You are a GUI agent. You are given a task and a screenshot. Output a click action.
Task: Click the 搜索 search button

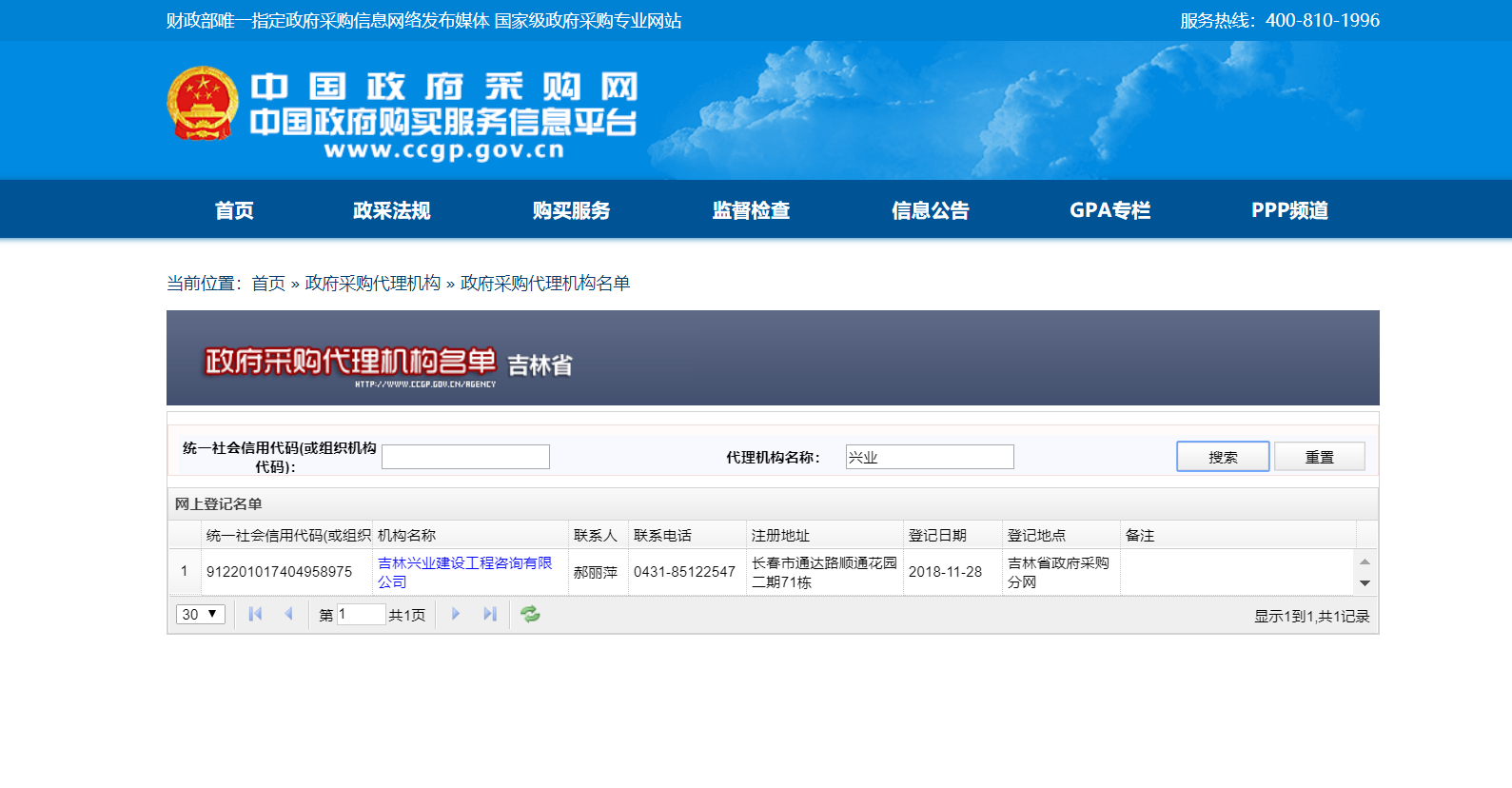(1223, 457)
